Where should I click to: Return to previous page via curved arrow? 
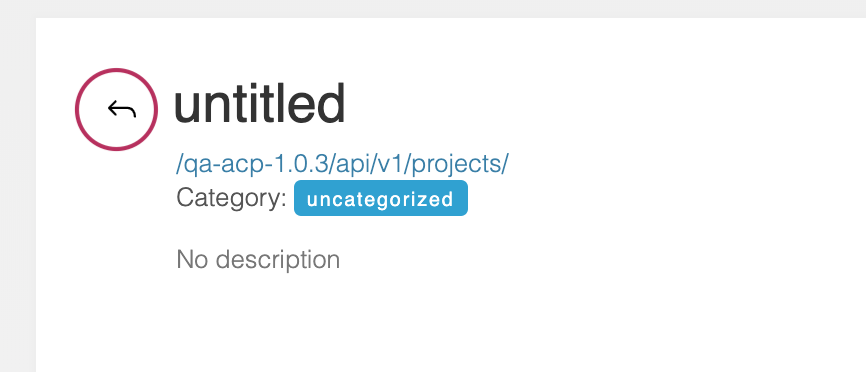coord(117,109)
